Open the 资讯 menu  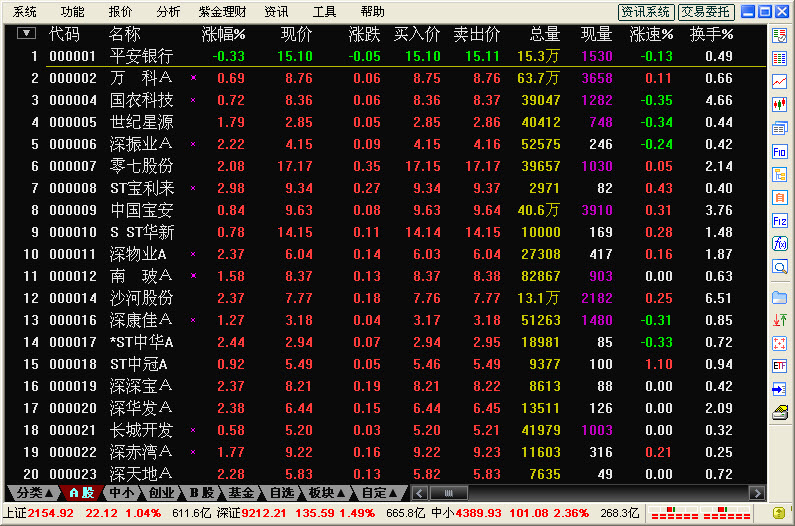coord(276,11)
